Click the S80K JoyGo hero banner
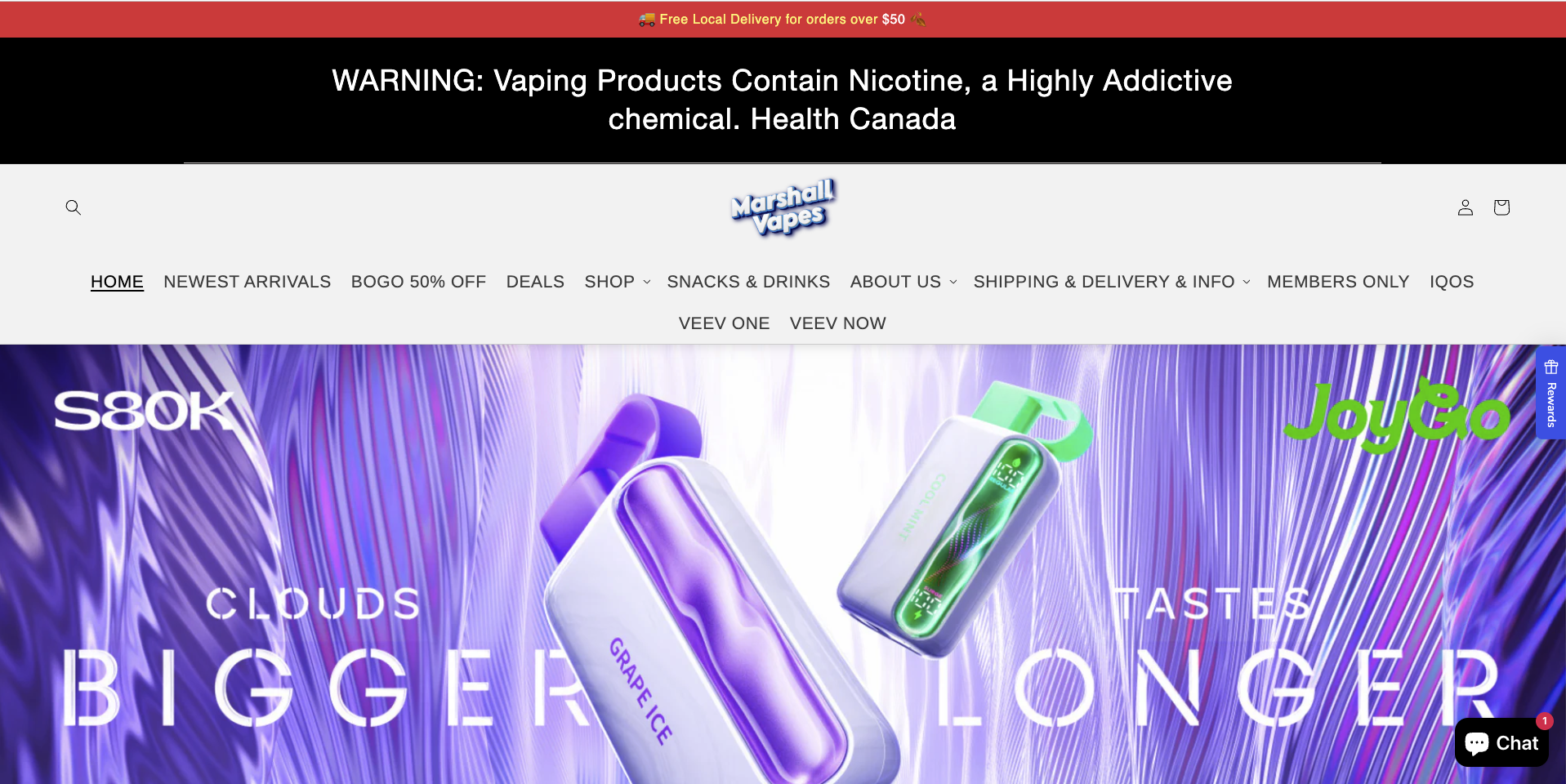Viewport: 1566px width, 784px height. tap(783, 564)
